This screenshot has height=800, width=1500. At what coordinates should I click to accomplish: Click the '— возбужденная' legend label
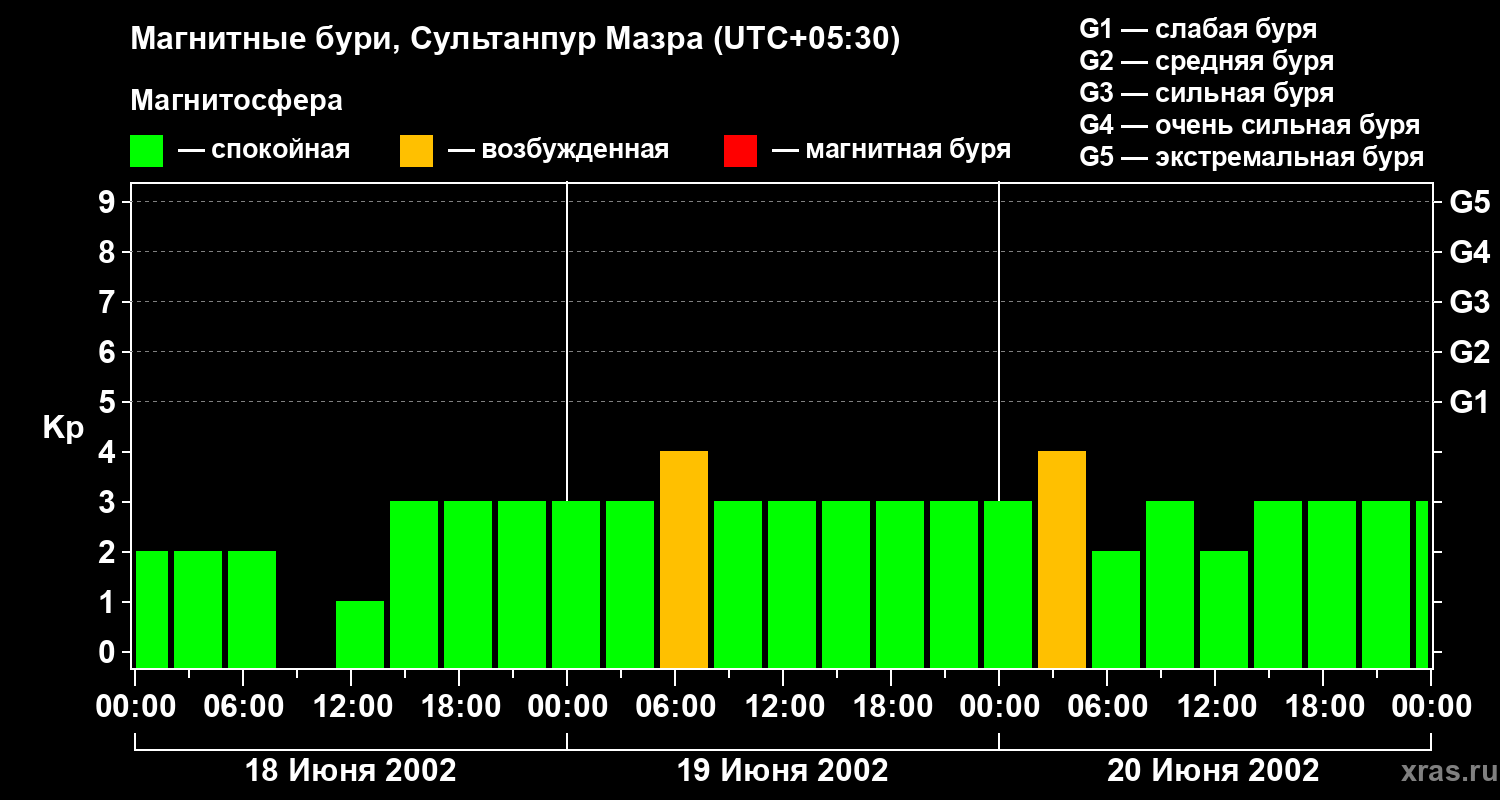[x=558, y=151]
